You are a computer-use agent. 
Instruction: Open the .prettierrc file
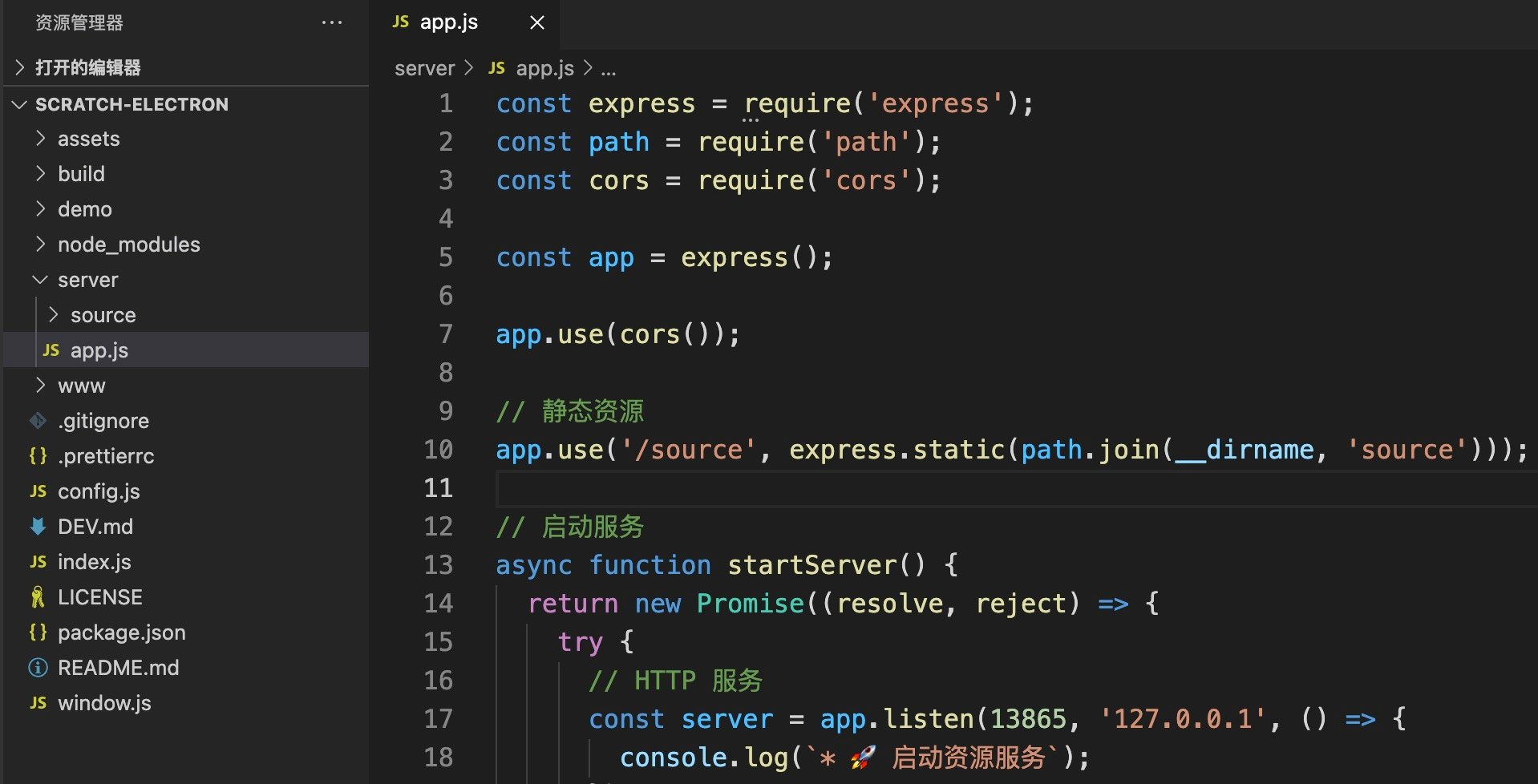coord(186,456)
